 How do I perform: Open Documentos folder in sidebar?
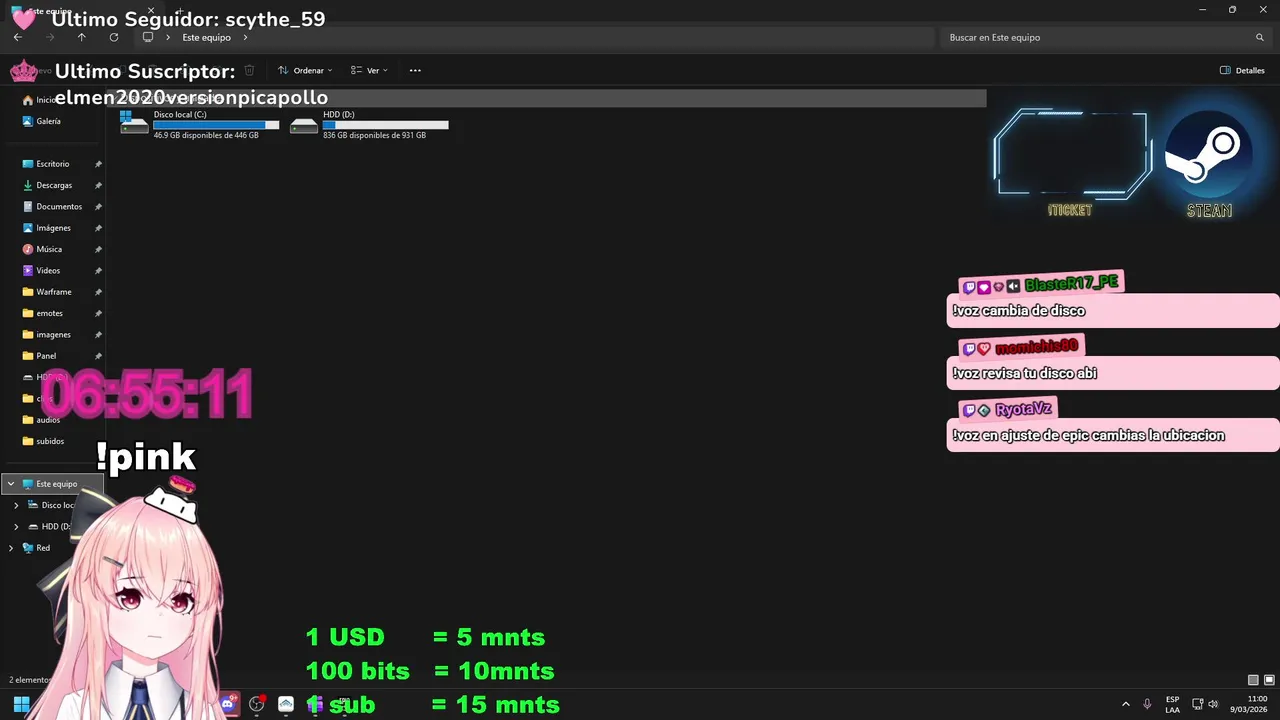(59, 206)
